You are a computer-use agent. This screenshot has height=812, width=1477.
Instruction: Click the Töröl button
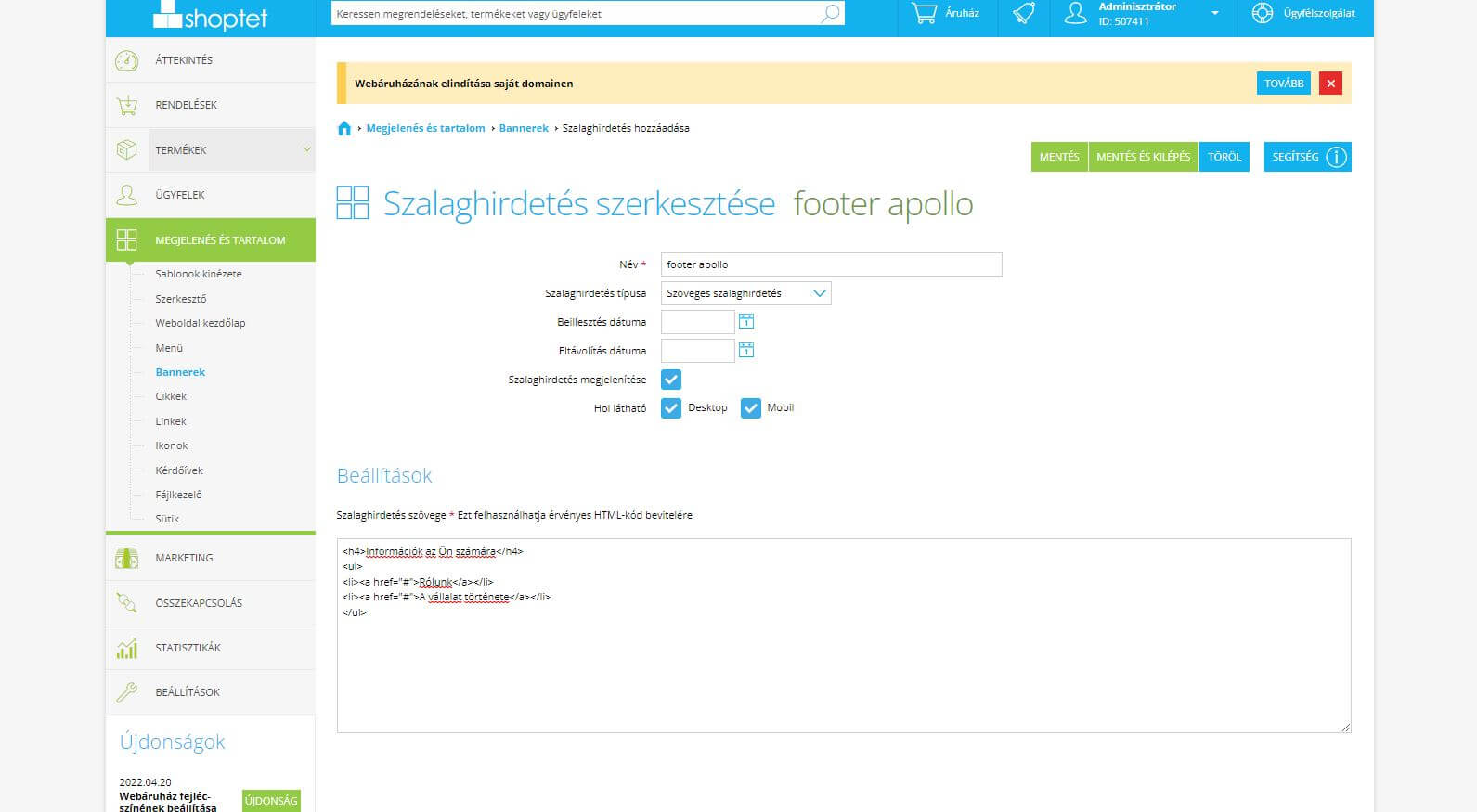point(1224,157)
